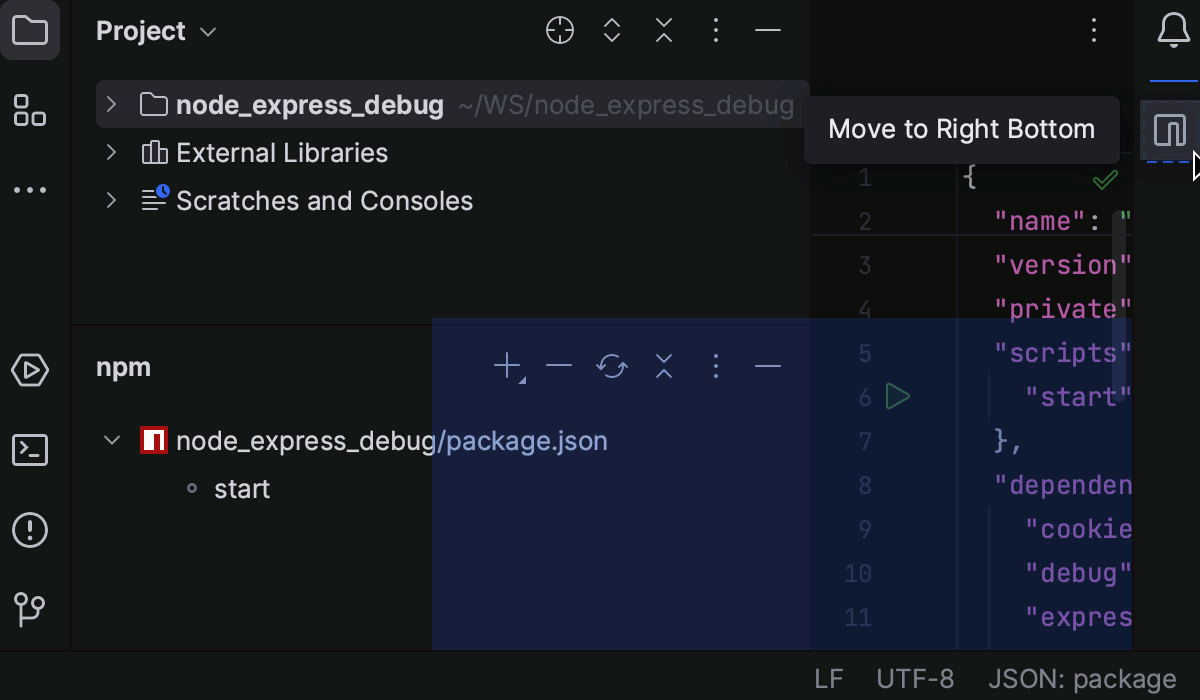The height and width of the screenshot is (700, 1200).
Task: Expand the node_express_debug folder
Action: click(x=111, y=104)
